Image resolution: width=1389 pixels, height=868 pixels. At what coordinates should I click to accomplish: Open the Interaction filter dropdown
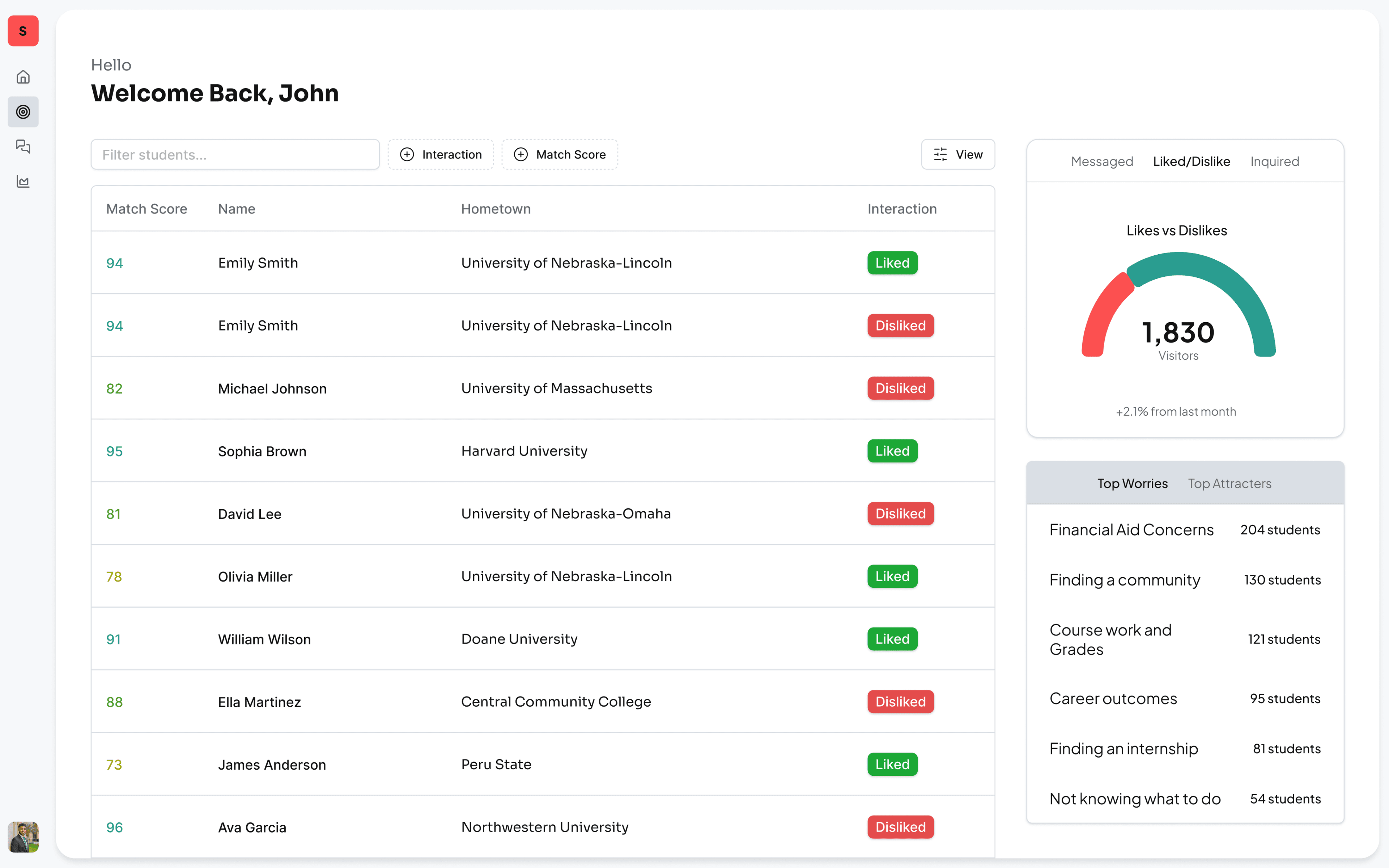441,154
